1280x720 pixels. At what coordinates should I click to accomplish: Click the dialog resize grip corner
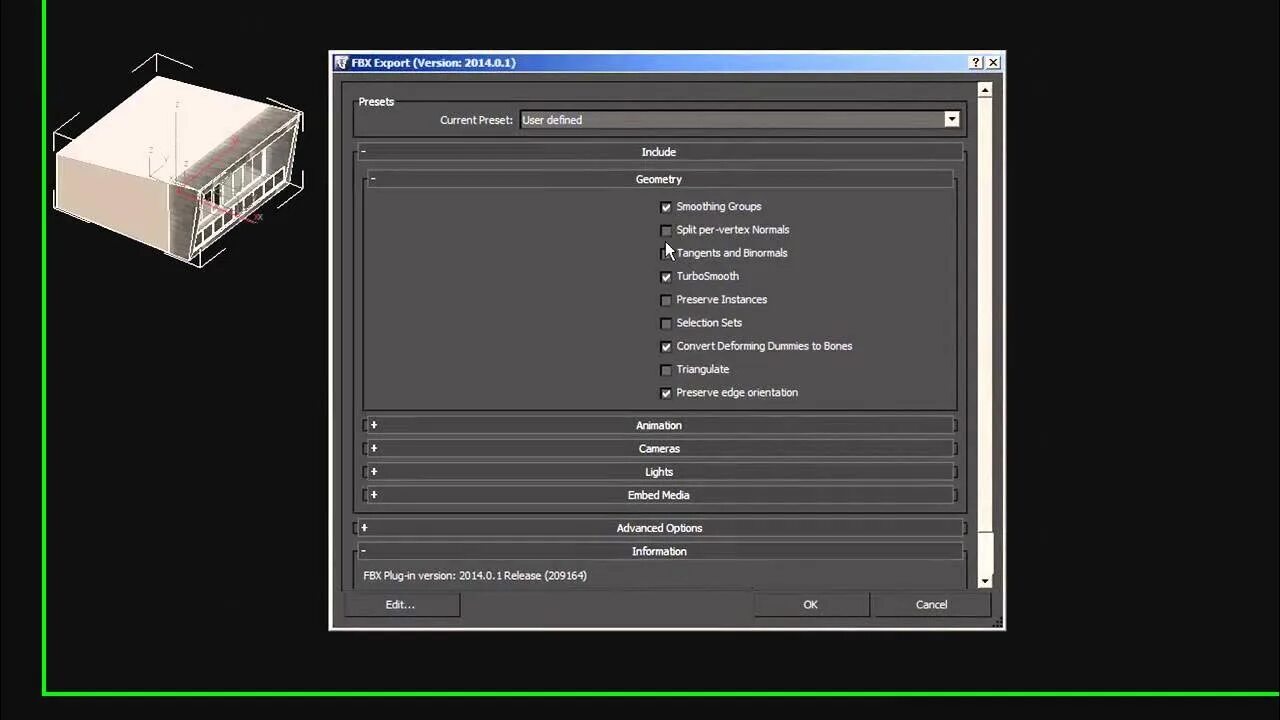[997, 622]
